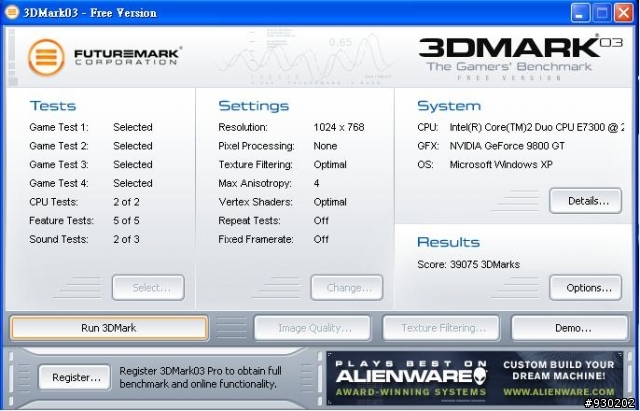This screenshot has height=411, width=640.
Task: Click the CPU Tests value '2 of 2'
Action: [x=127, y=202]
